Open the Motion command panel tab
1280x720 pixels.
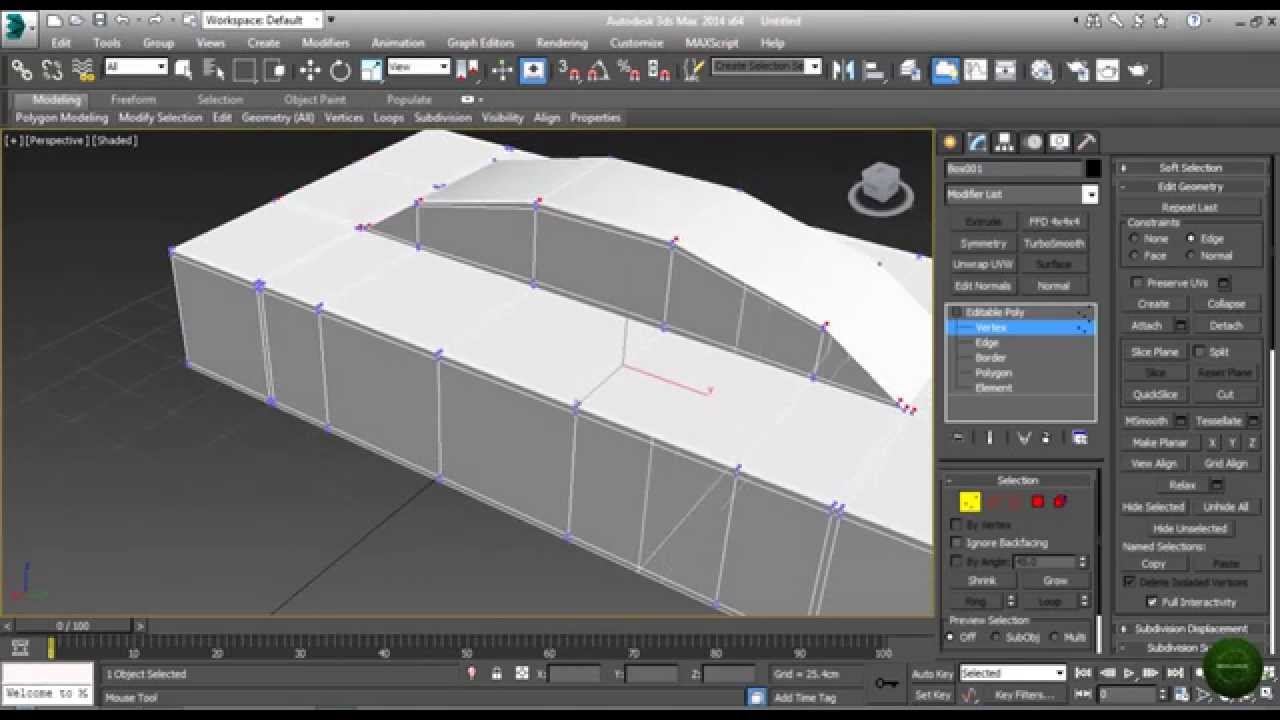[x=1033, y=142]
